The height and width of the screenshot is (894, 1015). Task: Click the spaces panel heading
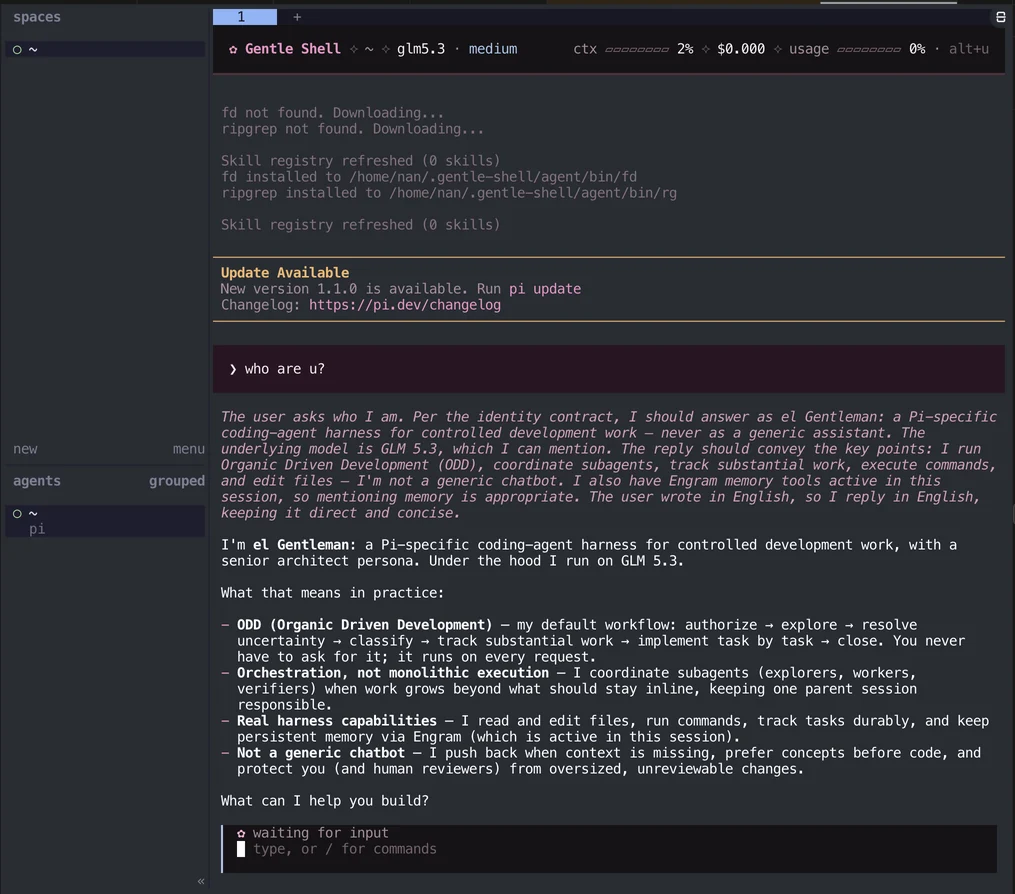click(x=37, y=17)
